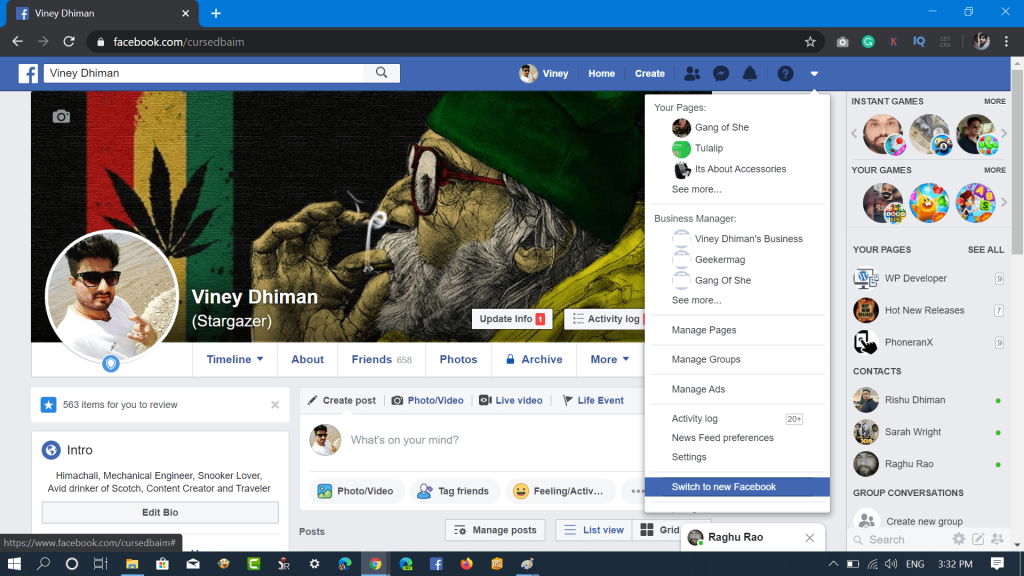
Task: Expand the More dropdown tab
Action: (x=610, y=359)
